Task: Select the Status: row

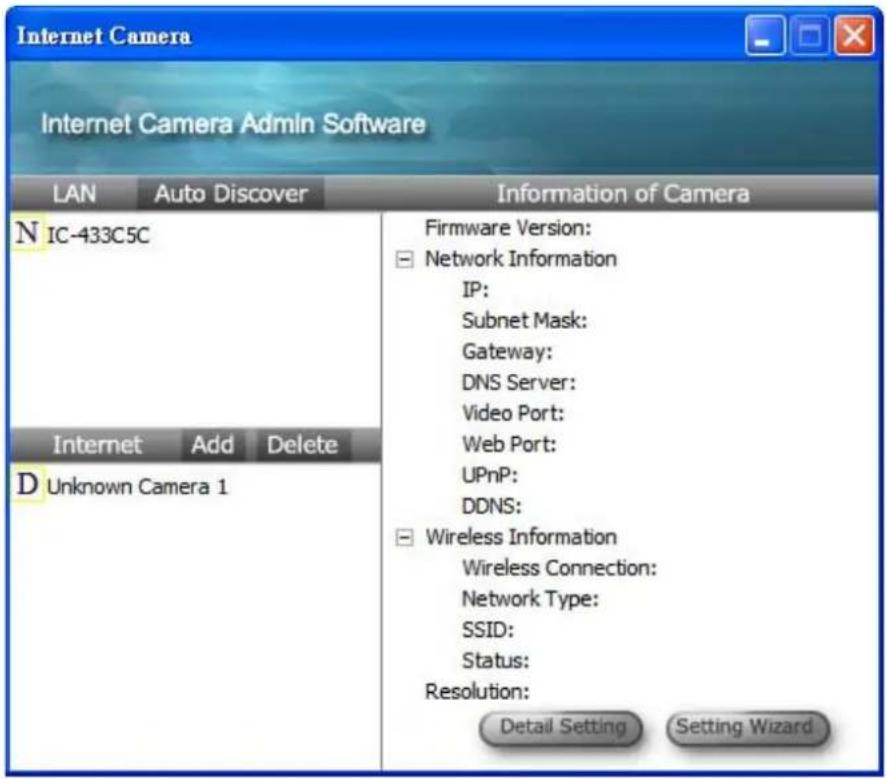Action: click(x=496, y=660)
